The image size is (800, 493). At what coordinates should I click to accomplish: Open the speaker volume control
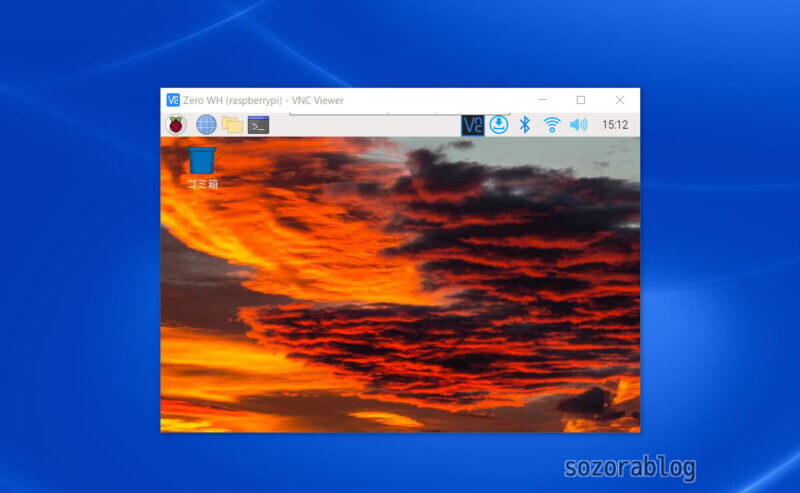[579, 125]
